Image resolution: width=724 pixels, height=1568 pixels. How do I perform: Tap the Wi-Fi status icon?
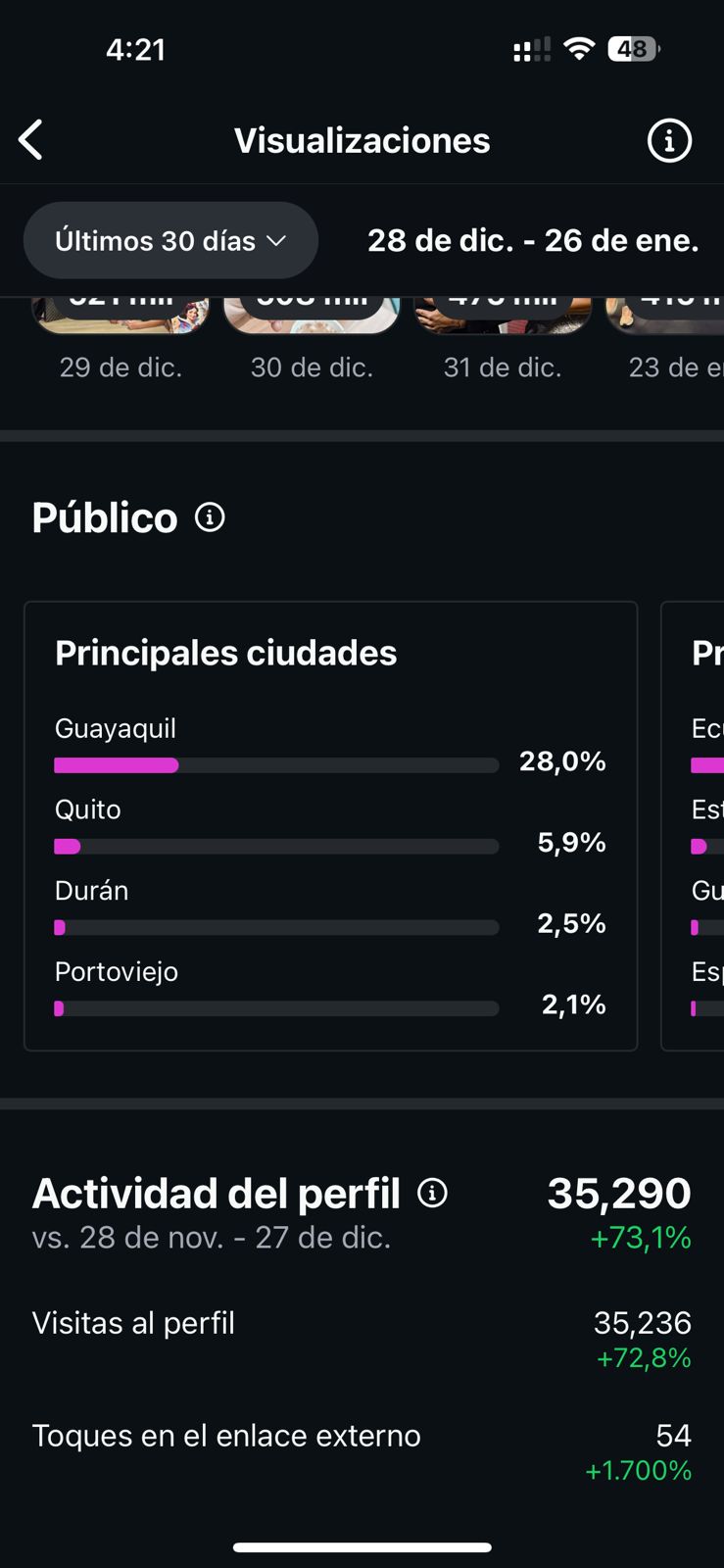point(580,49)
